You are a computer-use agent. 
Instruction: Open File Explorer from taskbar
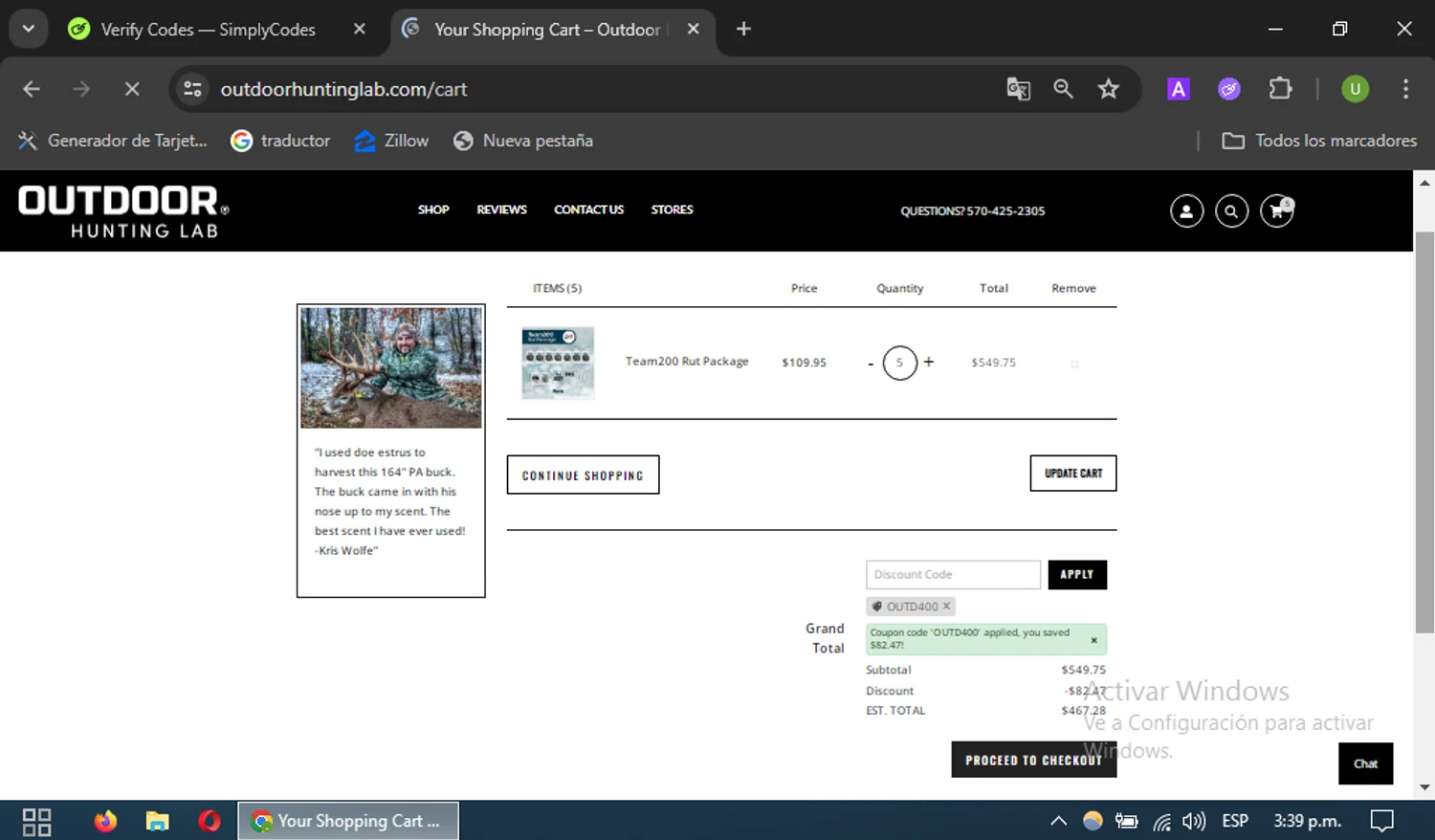[157, 821]
